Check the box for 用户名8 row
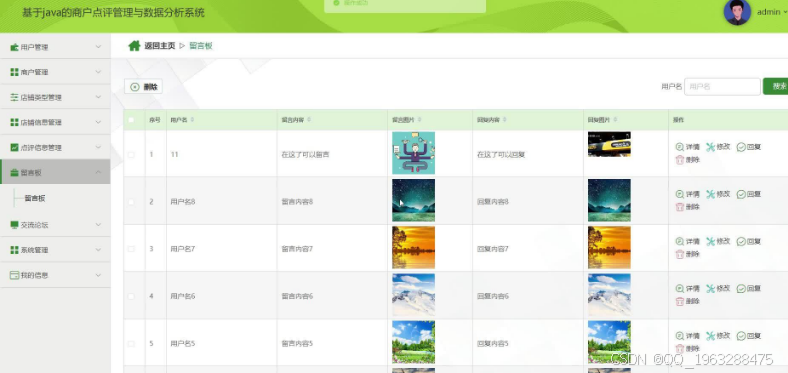The width and height of the screenshot is (788, 373). tap(131, 202)
